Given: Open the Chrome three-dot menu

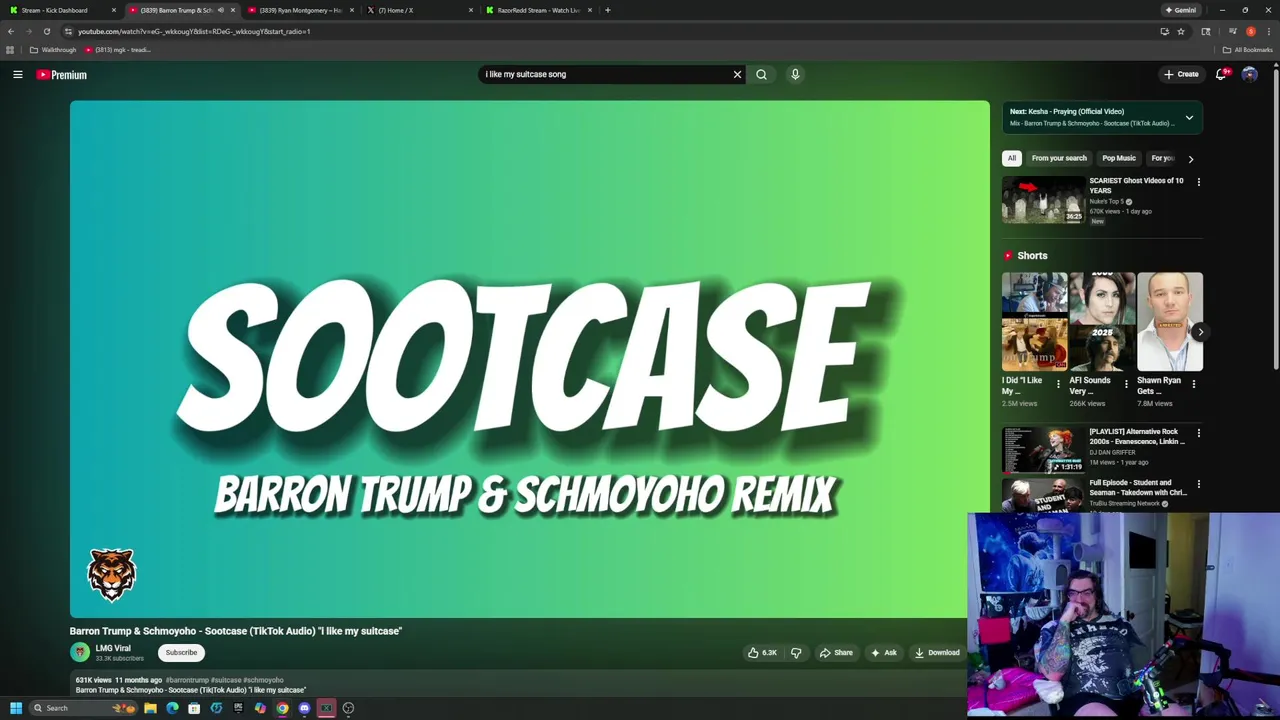Looking at the screenshot, I should coord(1268,31).
